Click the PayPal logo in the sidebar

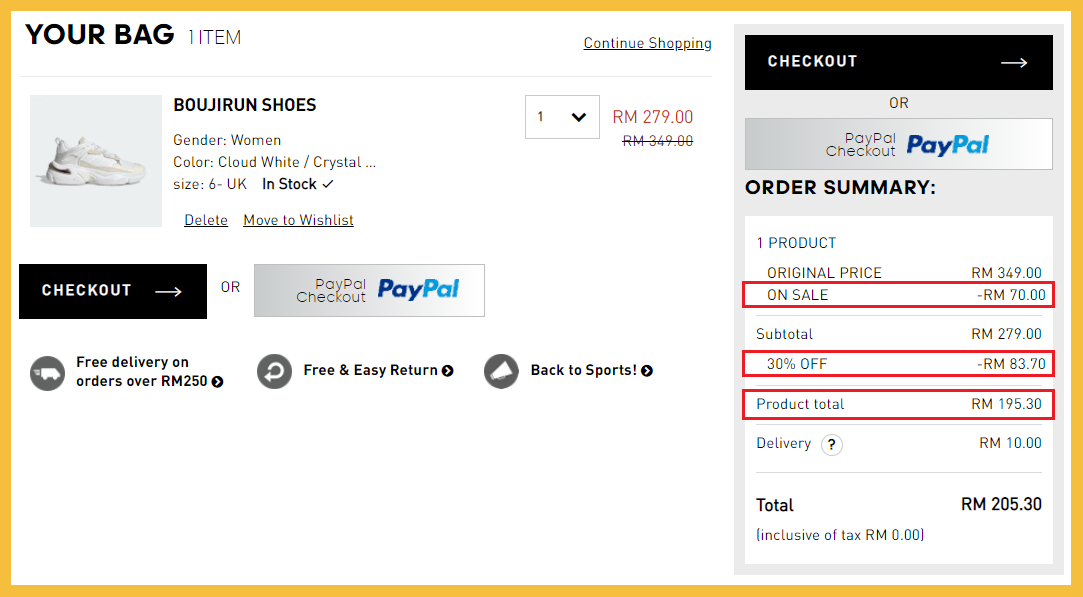click(948, 145)
